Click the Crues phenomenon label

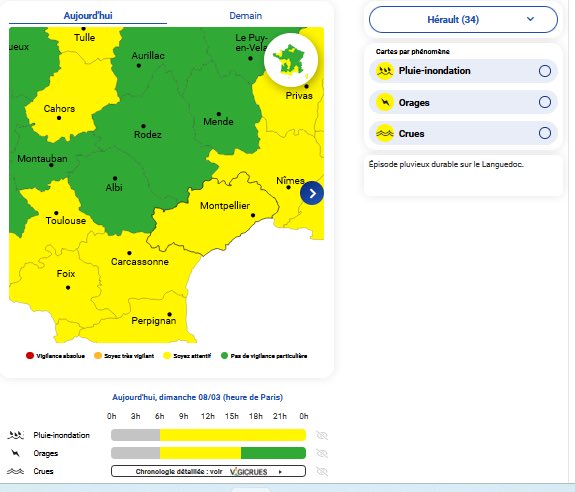411,134
